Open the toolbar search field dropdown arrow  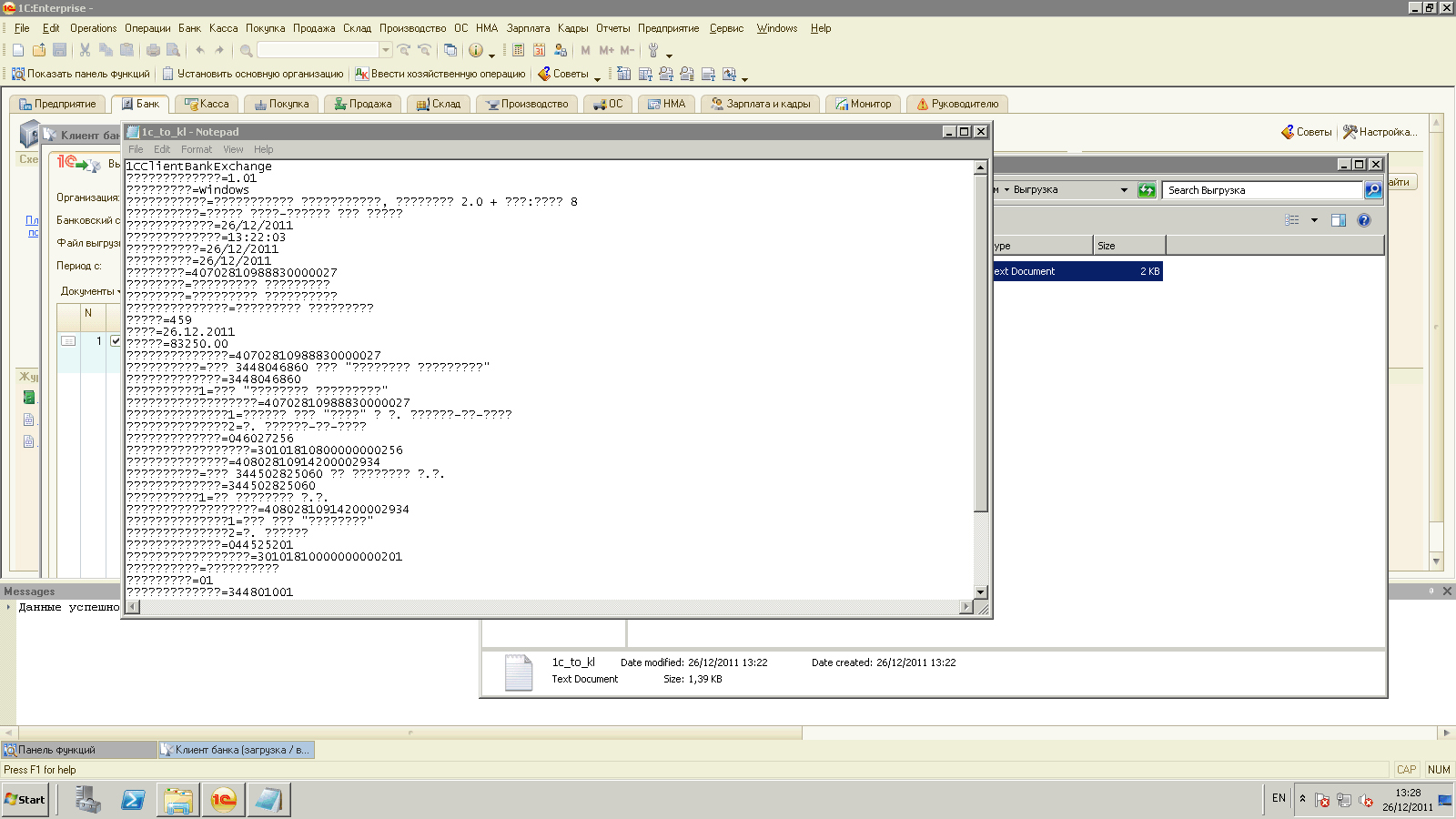click(386, 50)
